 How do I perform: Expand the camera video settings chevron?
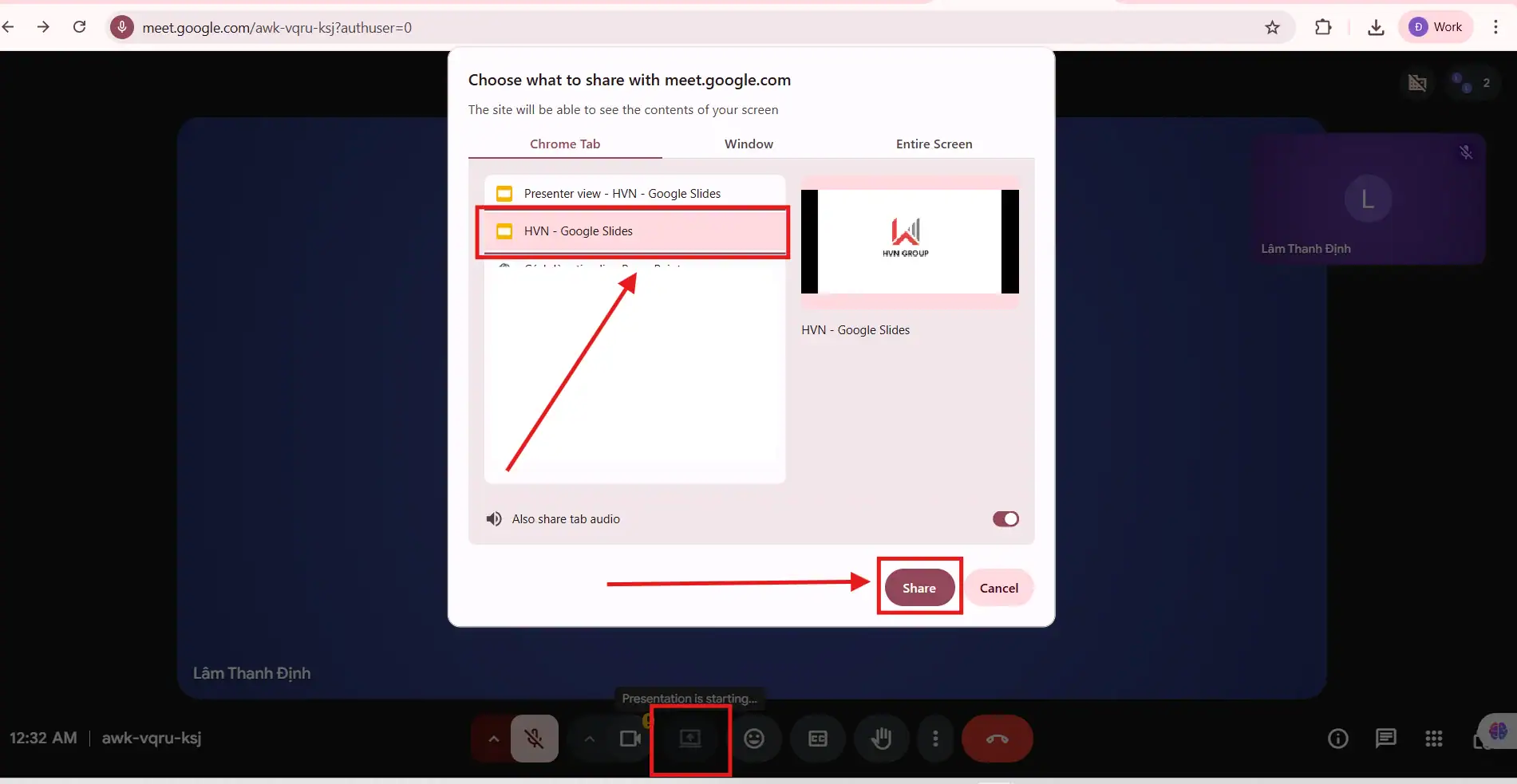590,739
